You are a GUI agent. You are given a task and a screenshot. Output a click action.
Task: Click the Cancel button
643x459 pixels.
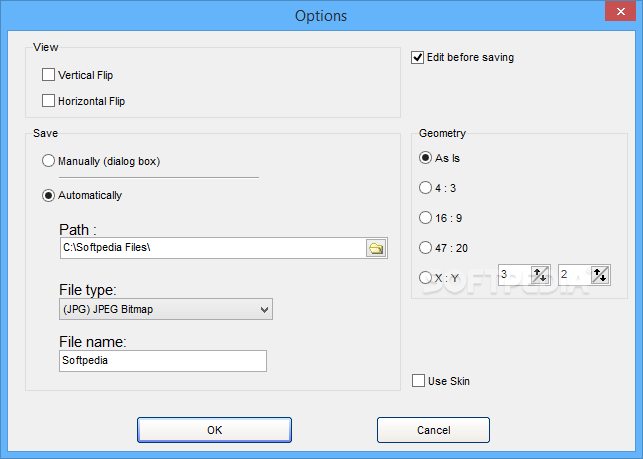click(x=433, y=430)
